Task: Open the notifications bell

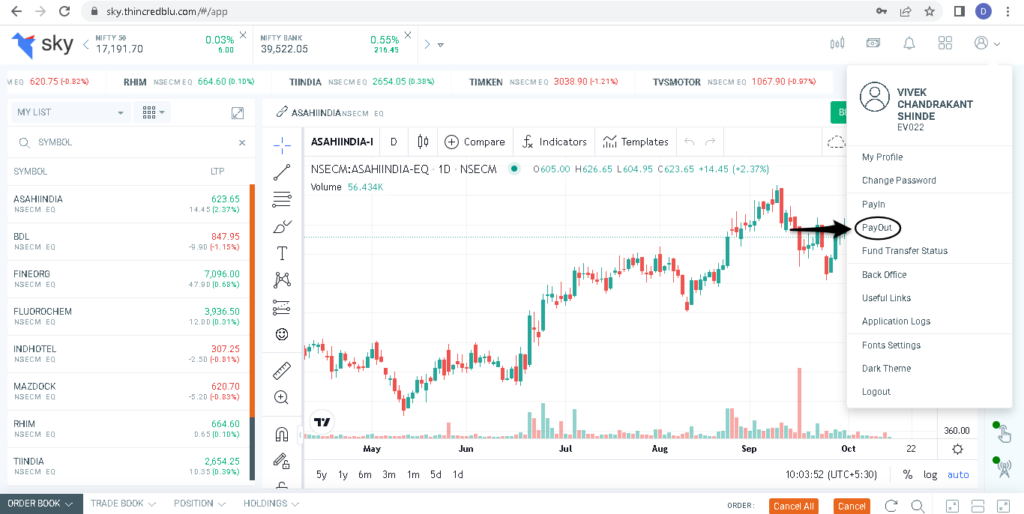Action: (x=909, y=44)
